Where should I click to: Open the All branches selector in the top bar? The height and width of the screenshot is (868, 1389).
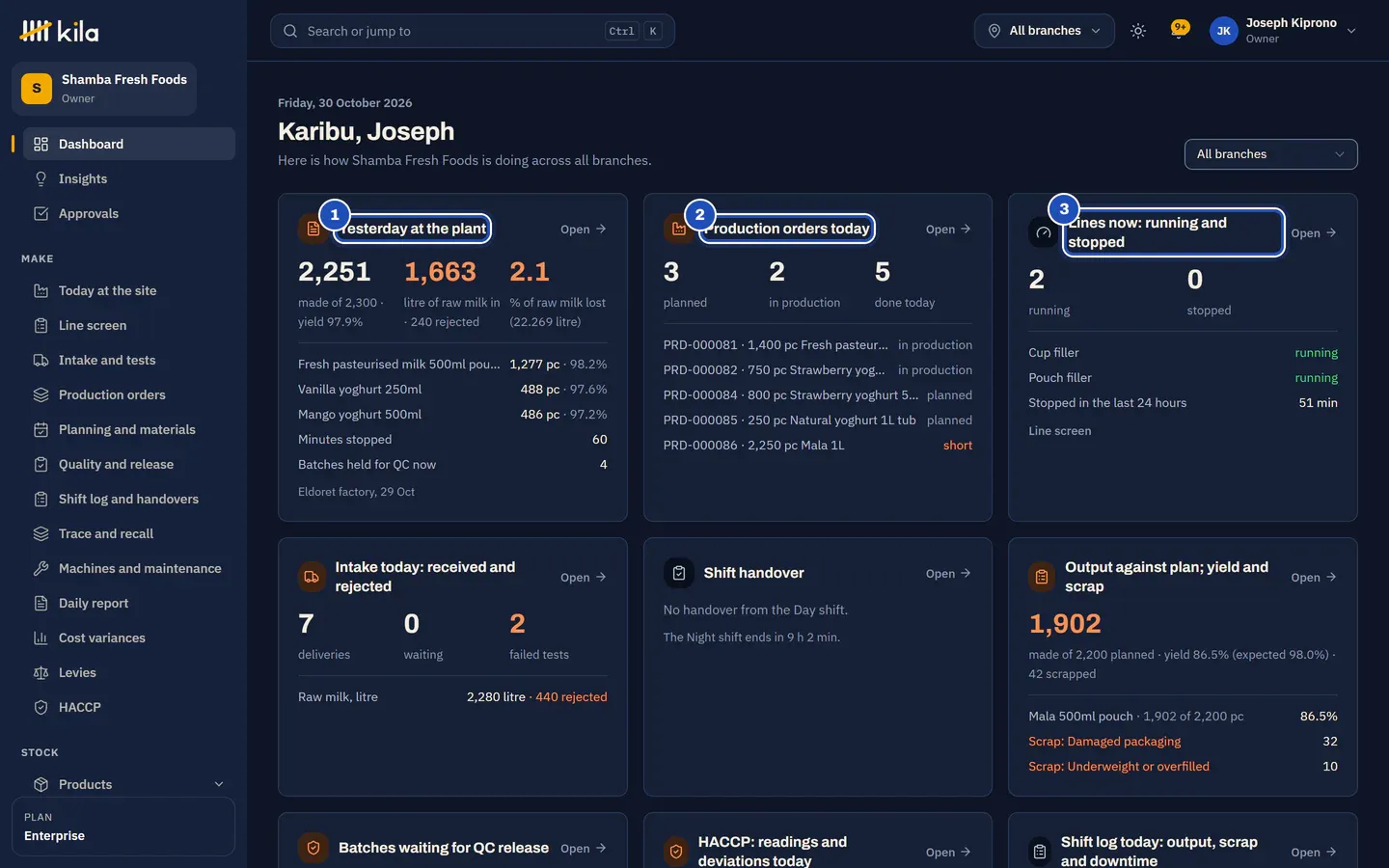pyautogui.click(x=1045, y=31)
